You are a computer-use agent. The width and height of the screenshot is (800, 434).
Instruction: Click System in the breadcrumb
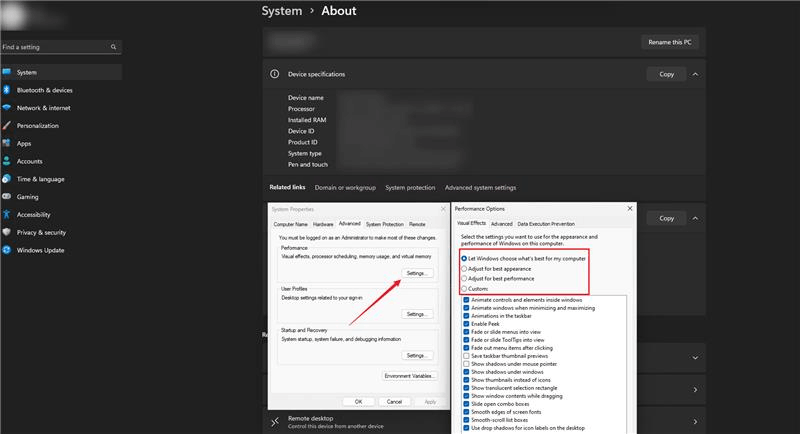[x=282, y=11]
